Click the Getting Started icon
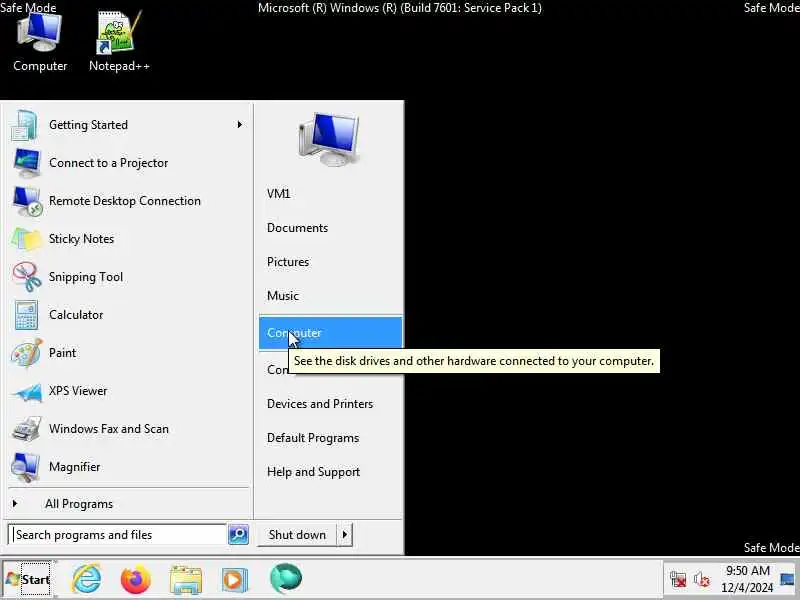Image resolution: width=800 pixels, height=600 pixels. tap(25, 125)
